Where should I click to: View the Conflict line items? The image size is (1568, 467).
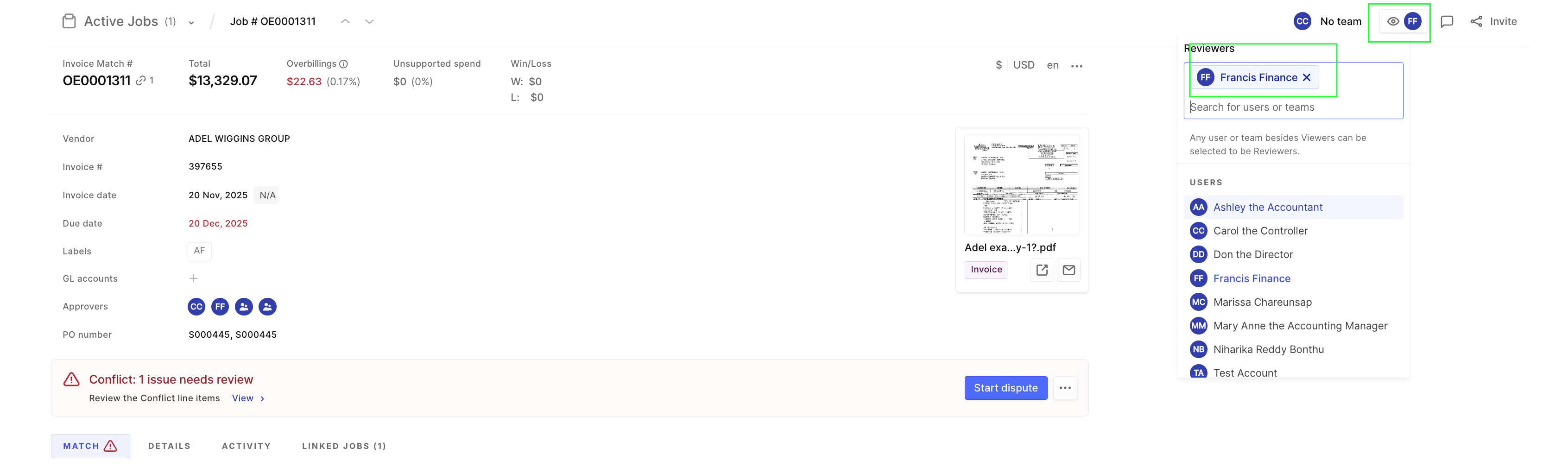point(242,398)
